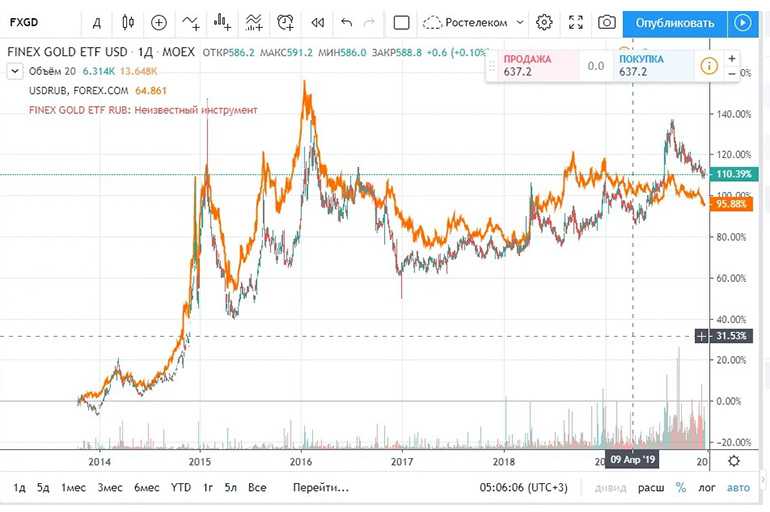Click Перейти… to go to a date
This screenshot has width=770, height=512.
tap(321, 487)
